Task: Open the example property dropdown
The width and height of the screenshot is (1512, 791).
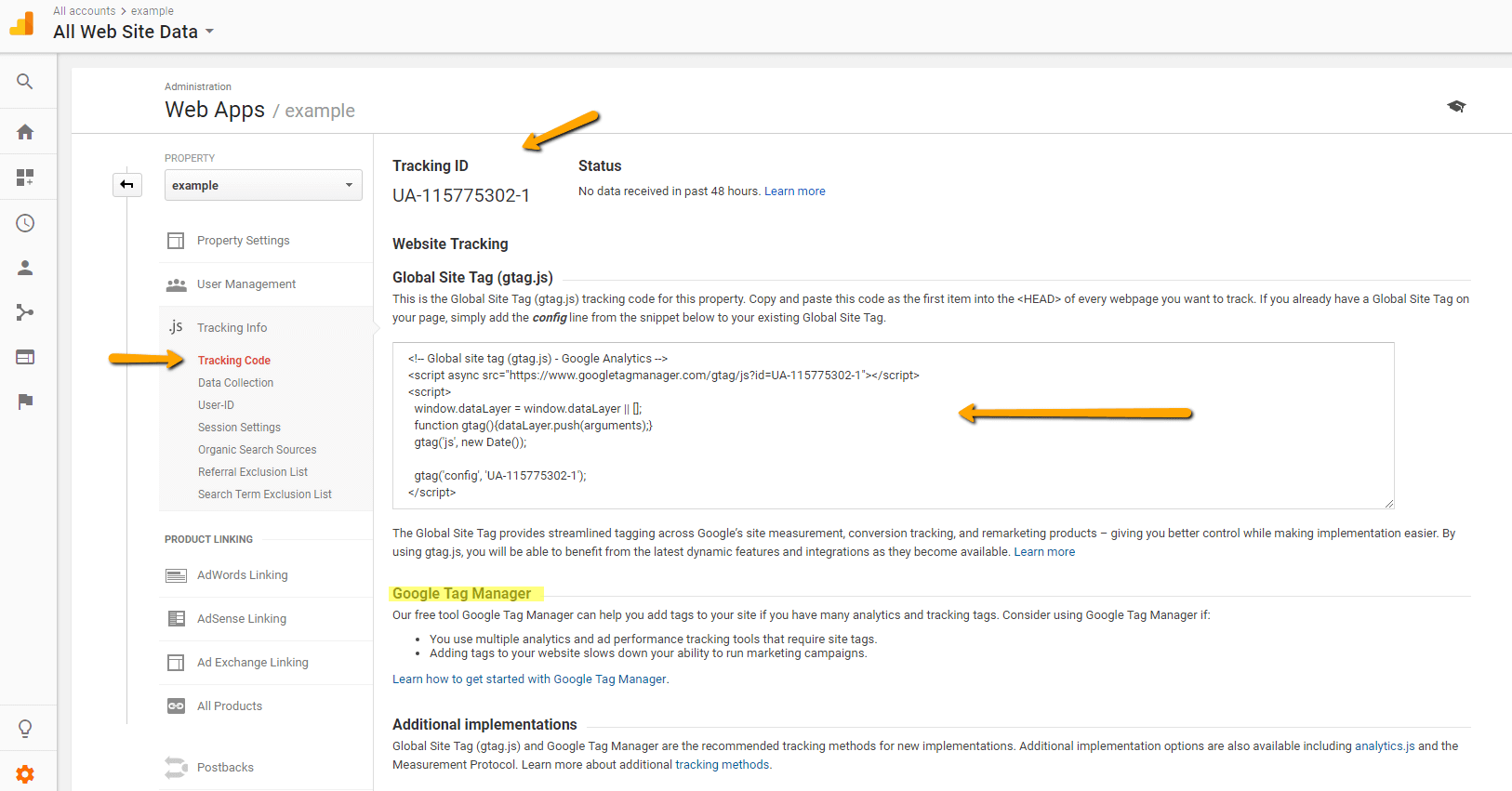Action: click(x=263, y=185)
